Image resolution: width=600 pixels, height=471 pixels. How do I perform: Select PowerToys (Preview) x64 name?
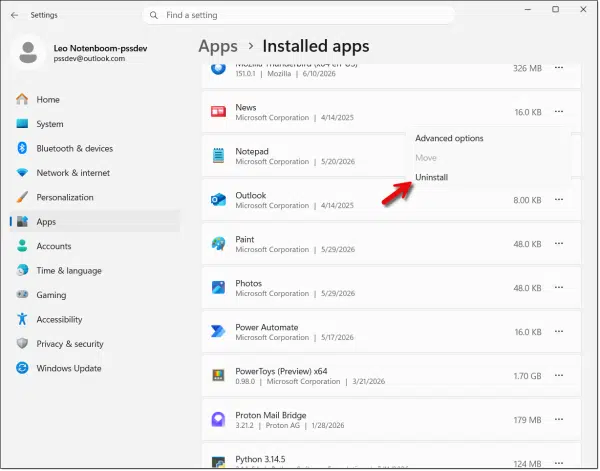tap(281, 372)
